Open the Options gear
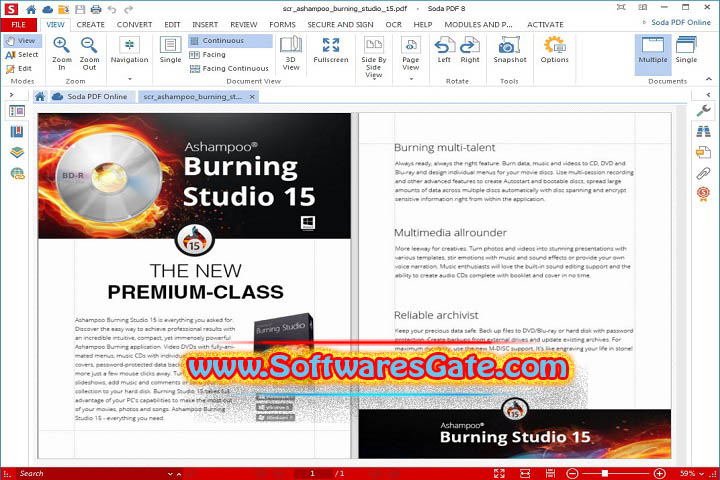Image resolution: width=720 pixels, height=480 pixels. pyautogui.click(x=554, y=50)
